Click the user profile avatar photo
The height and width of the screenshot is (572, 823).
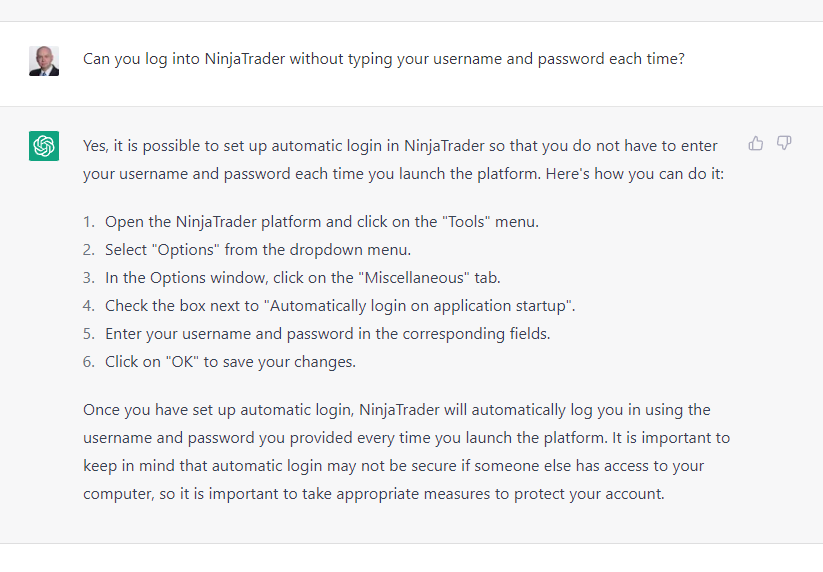44,60
